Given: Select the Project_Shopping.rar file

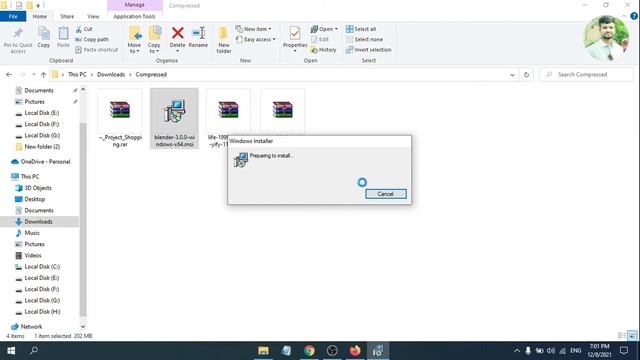Looking at the screenshot, I should pos(120,118).
